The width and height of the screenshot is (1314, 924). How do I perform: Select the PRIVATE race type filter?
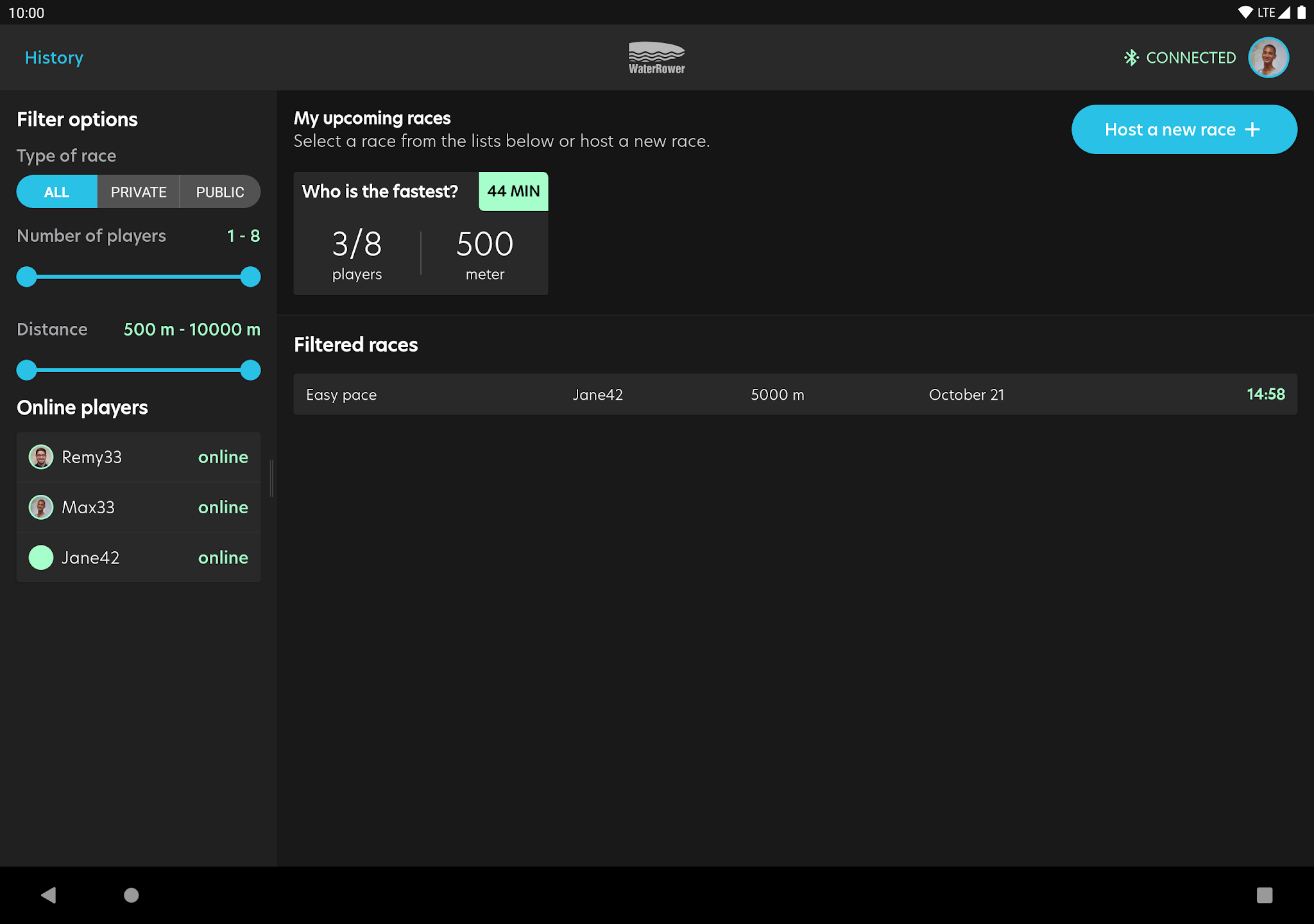[x=139, y=192]
